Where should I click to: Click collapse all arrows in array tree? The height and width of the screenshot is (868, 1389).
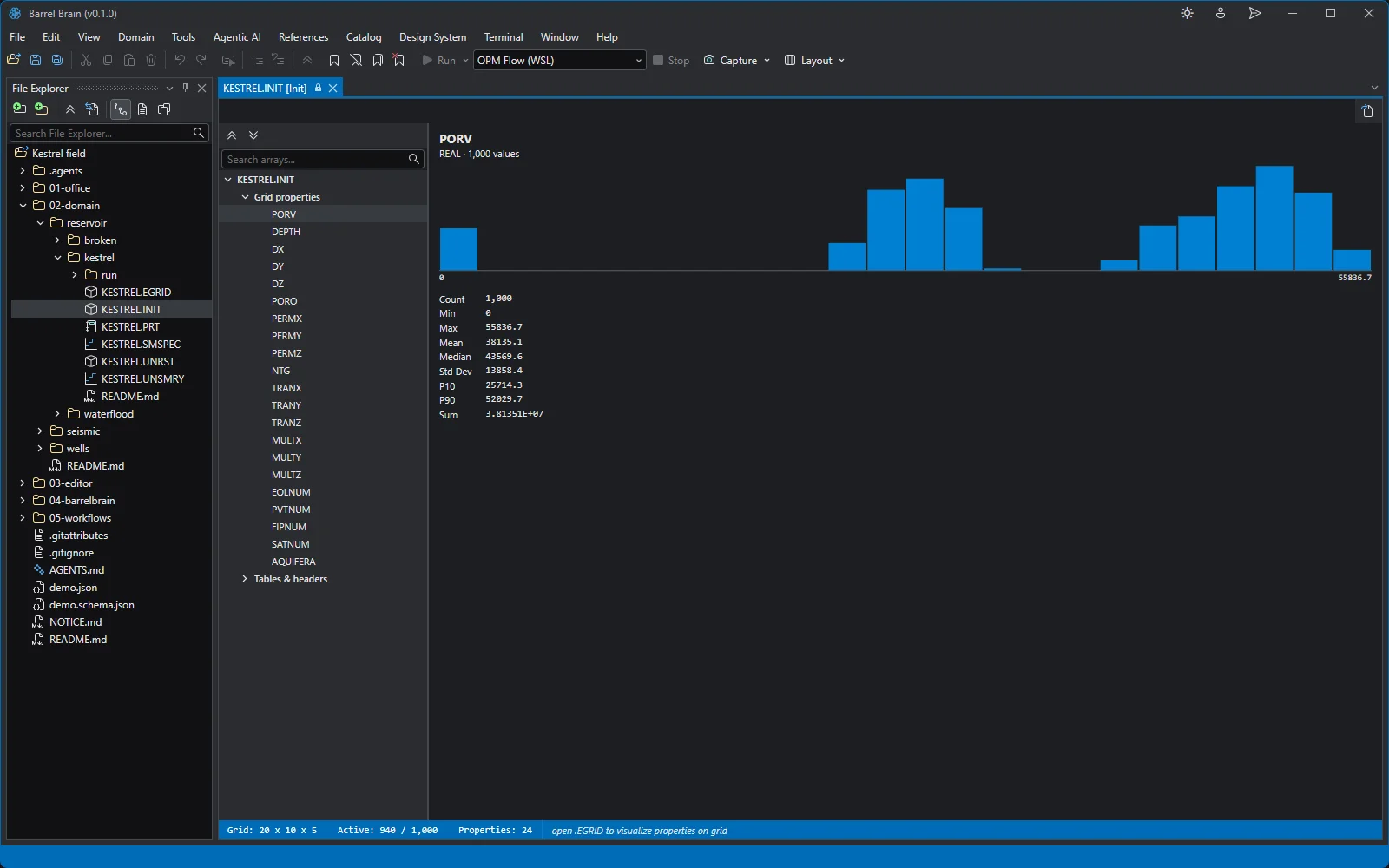[x=232, y=135]
